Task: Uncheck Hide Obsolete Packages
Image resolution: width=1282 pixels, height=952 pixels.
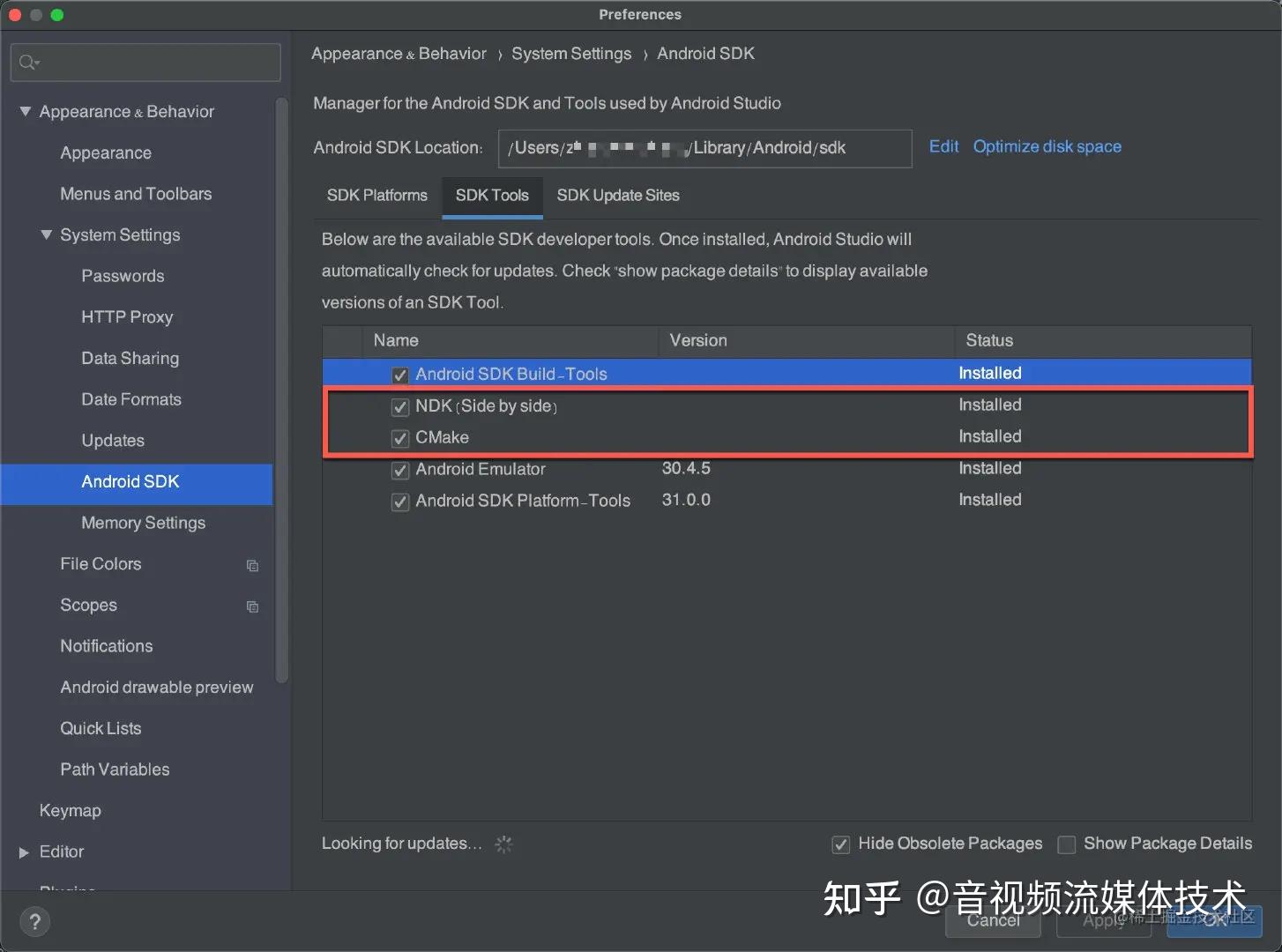Action: tap(840, 844)
